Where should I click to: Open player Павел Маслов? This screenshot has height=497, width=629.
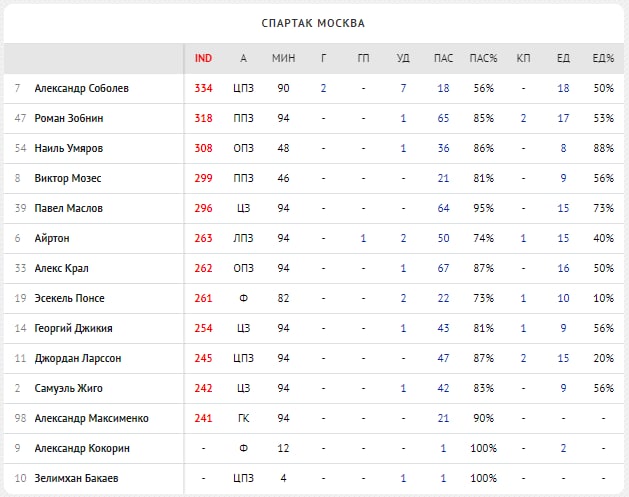coord(69,208)
